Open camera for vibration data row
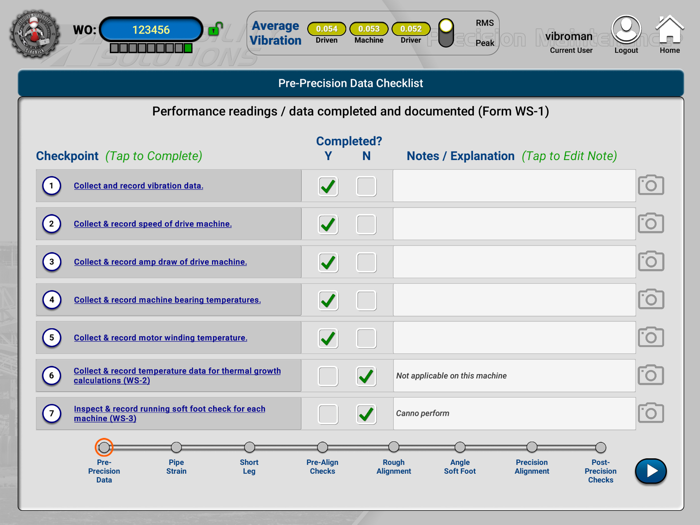Screen dimensions: 700x525 pos(651,185)
